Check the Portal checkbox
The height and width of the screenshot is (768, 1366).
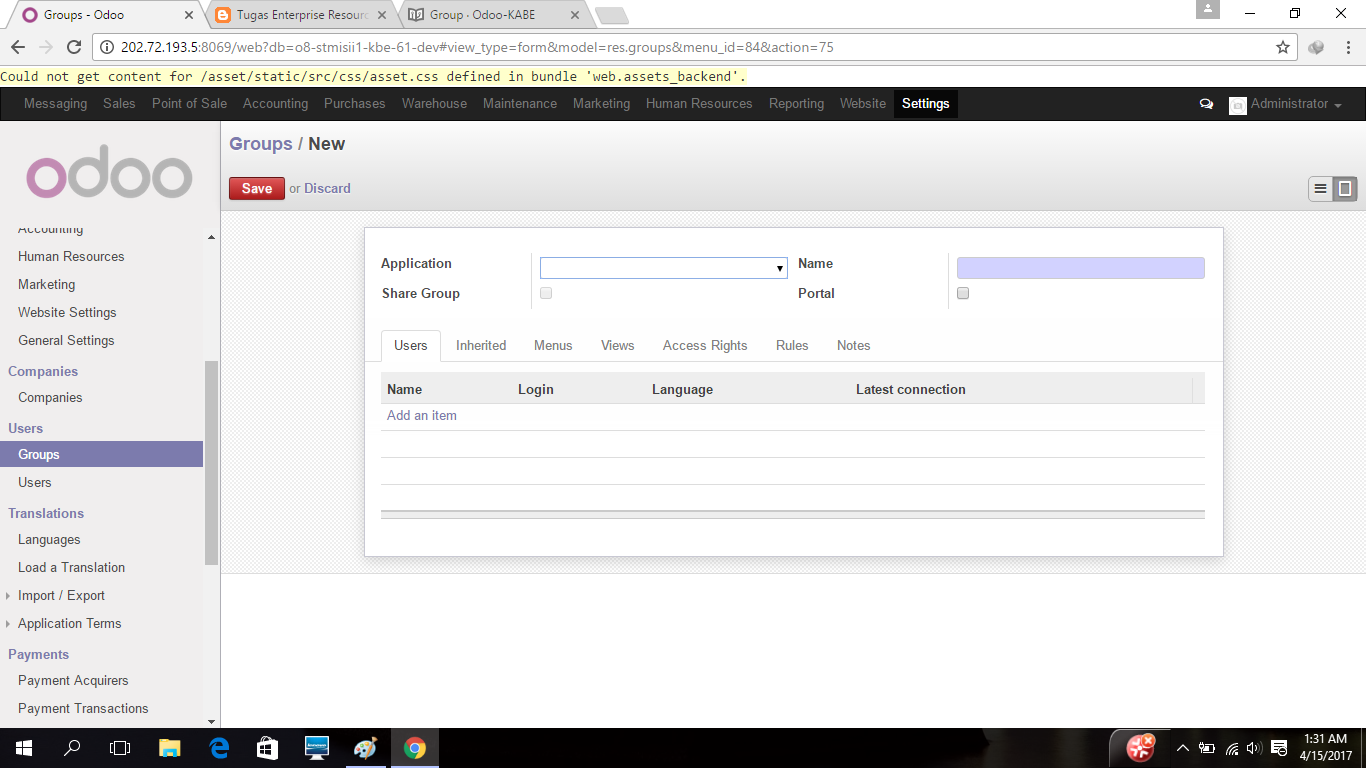pyautogui.click(x=963, y=292)
